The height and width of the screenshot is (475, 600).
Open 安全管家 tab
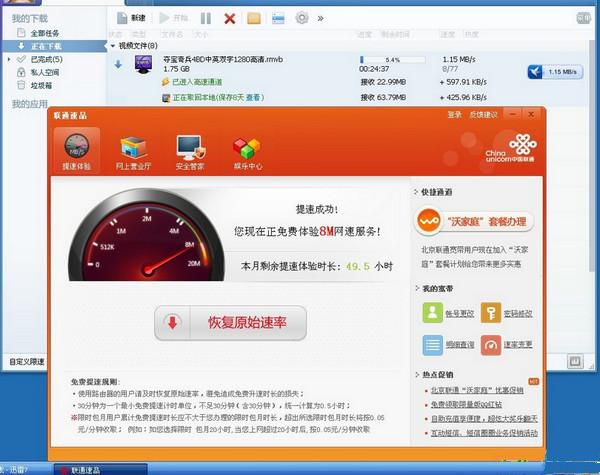[190, 152]
